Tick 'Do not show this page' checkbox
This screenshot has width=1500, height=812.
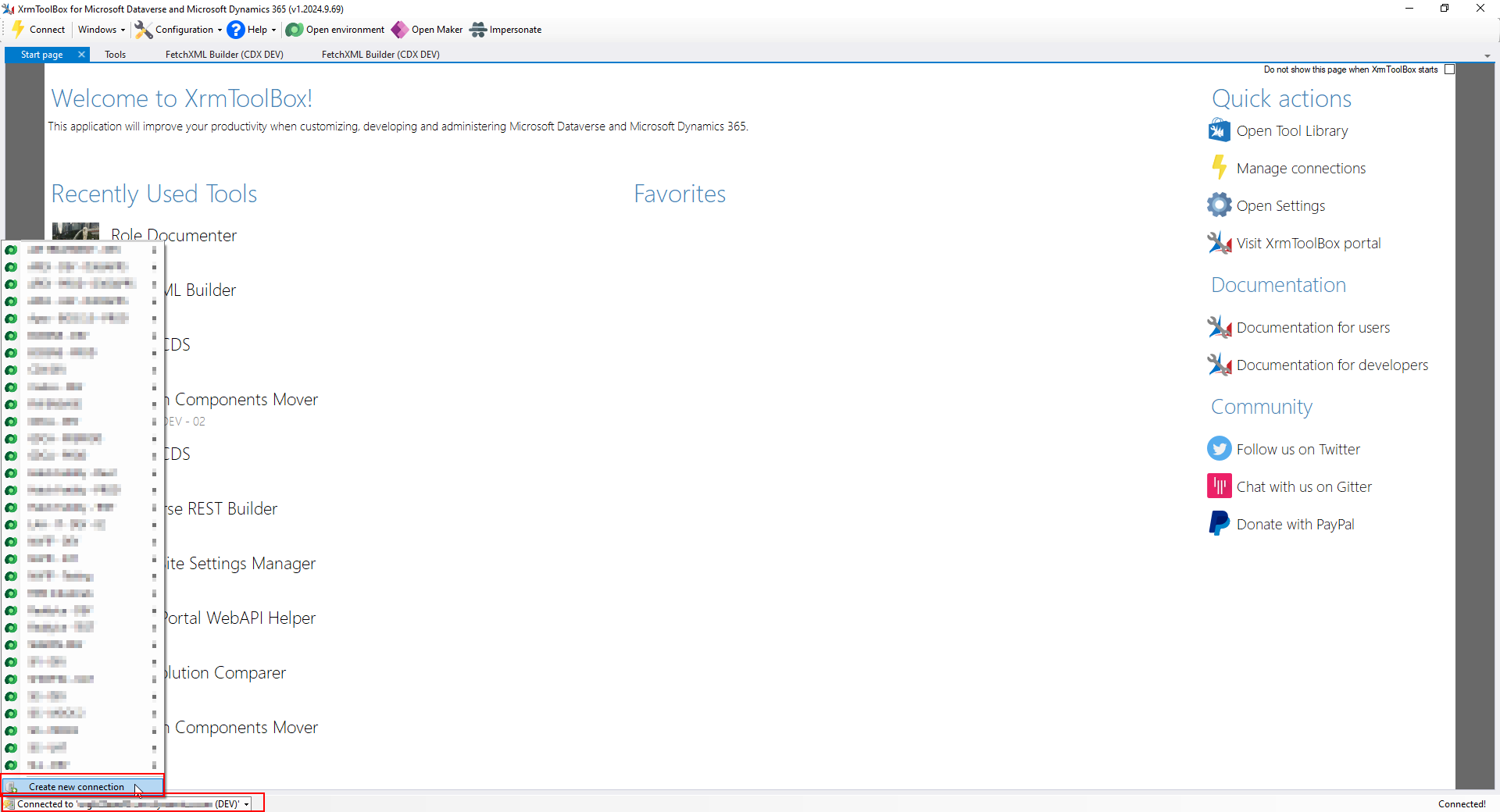1450,69
